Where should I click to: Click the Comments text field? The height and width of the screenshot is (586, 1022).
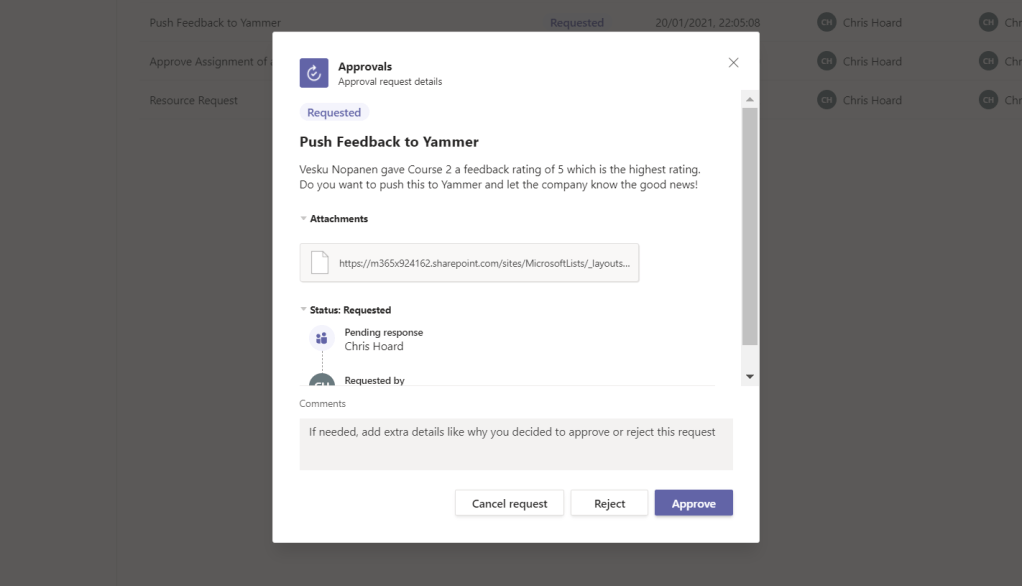coord(515,444)
